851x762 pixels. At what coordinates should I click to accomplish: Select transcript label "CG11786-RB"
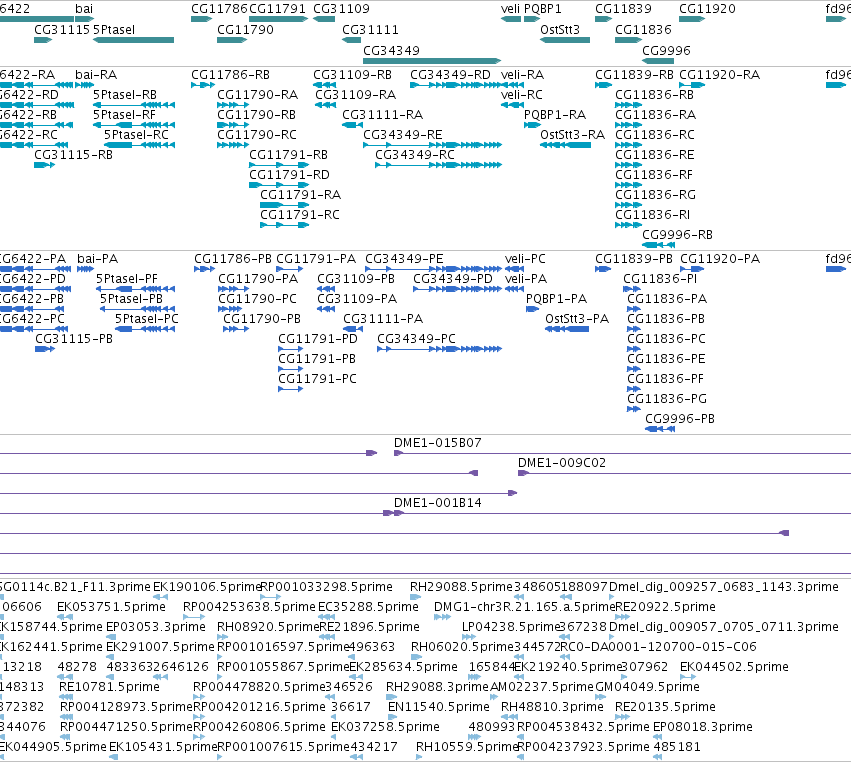[x=230, y=75]
